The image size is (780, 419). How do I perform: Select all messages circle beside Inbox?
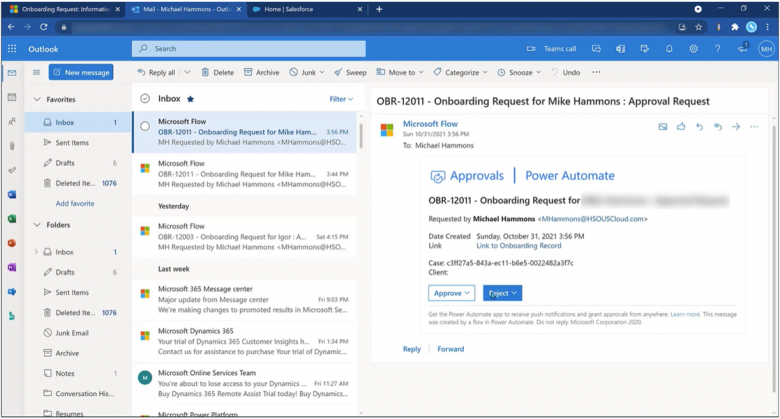click(145, 99)
